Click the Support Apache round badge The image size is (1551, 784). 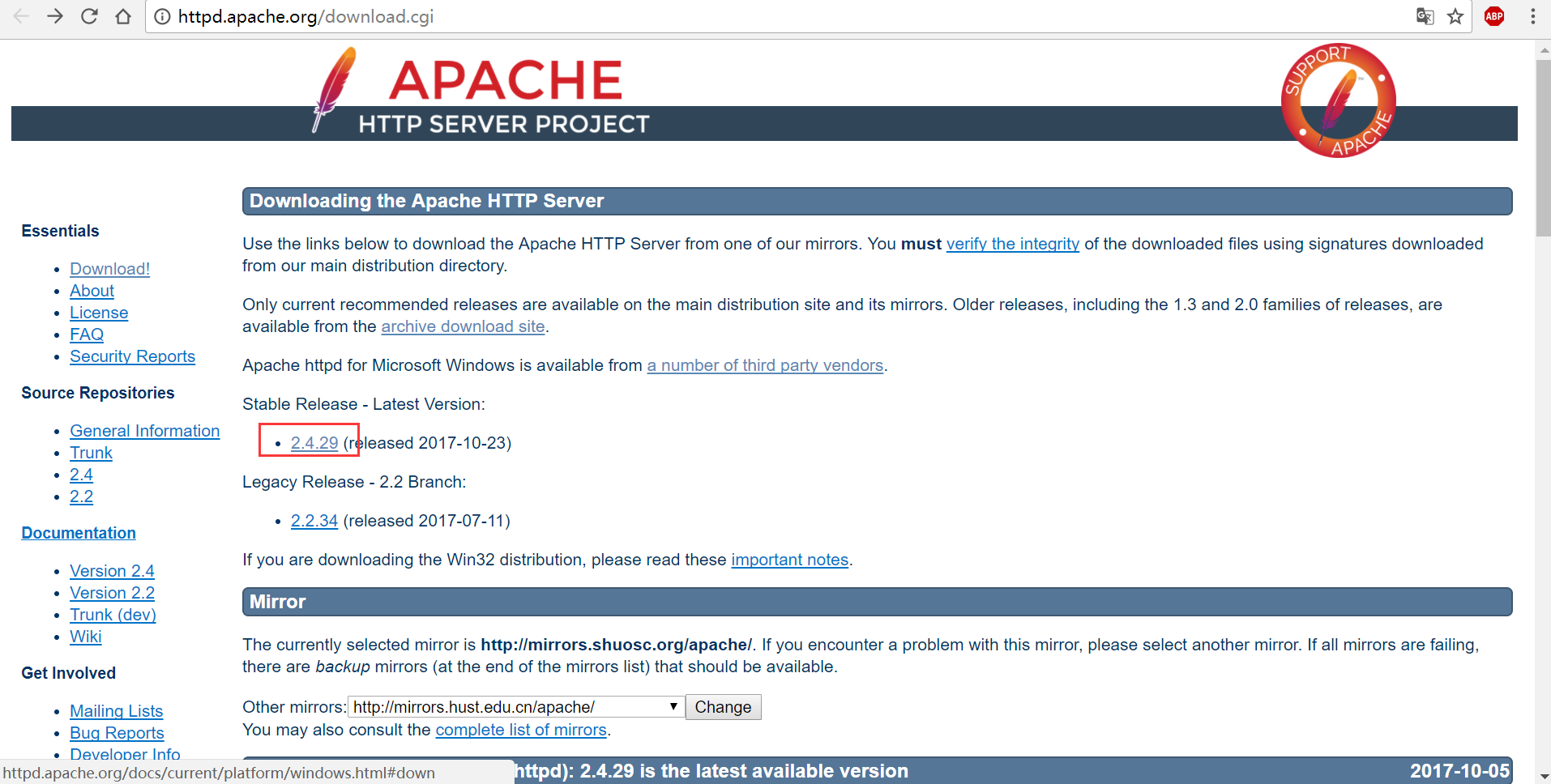[x=1338, y=100]
